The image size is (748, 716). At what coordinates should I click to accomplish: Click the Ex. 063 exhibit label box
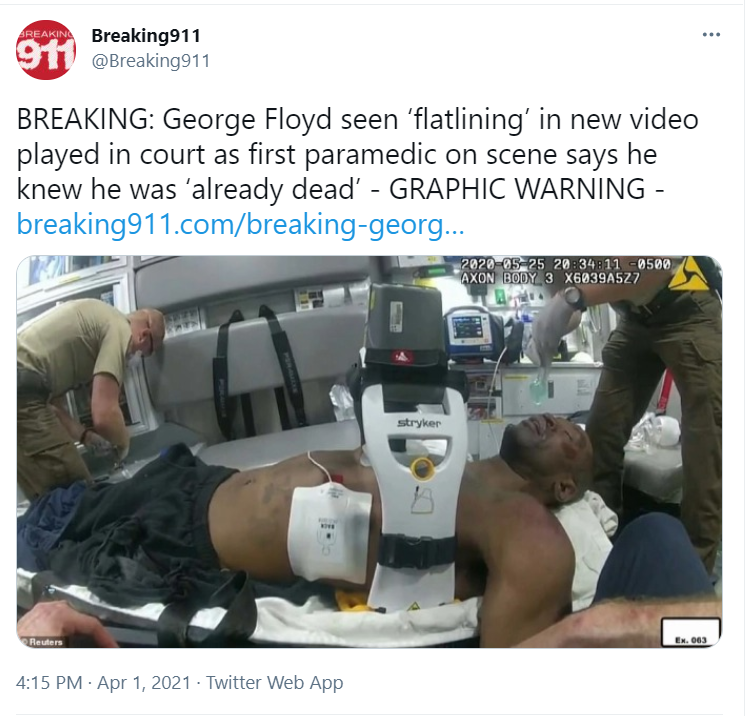click(x=691, y=633)
